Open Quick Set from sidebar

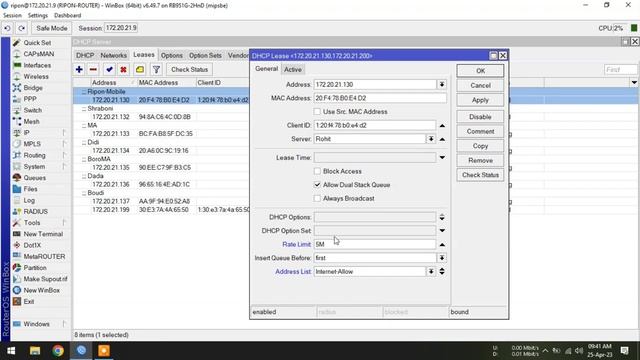point(37,43)
